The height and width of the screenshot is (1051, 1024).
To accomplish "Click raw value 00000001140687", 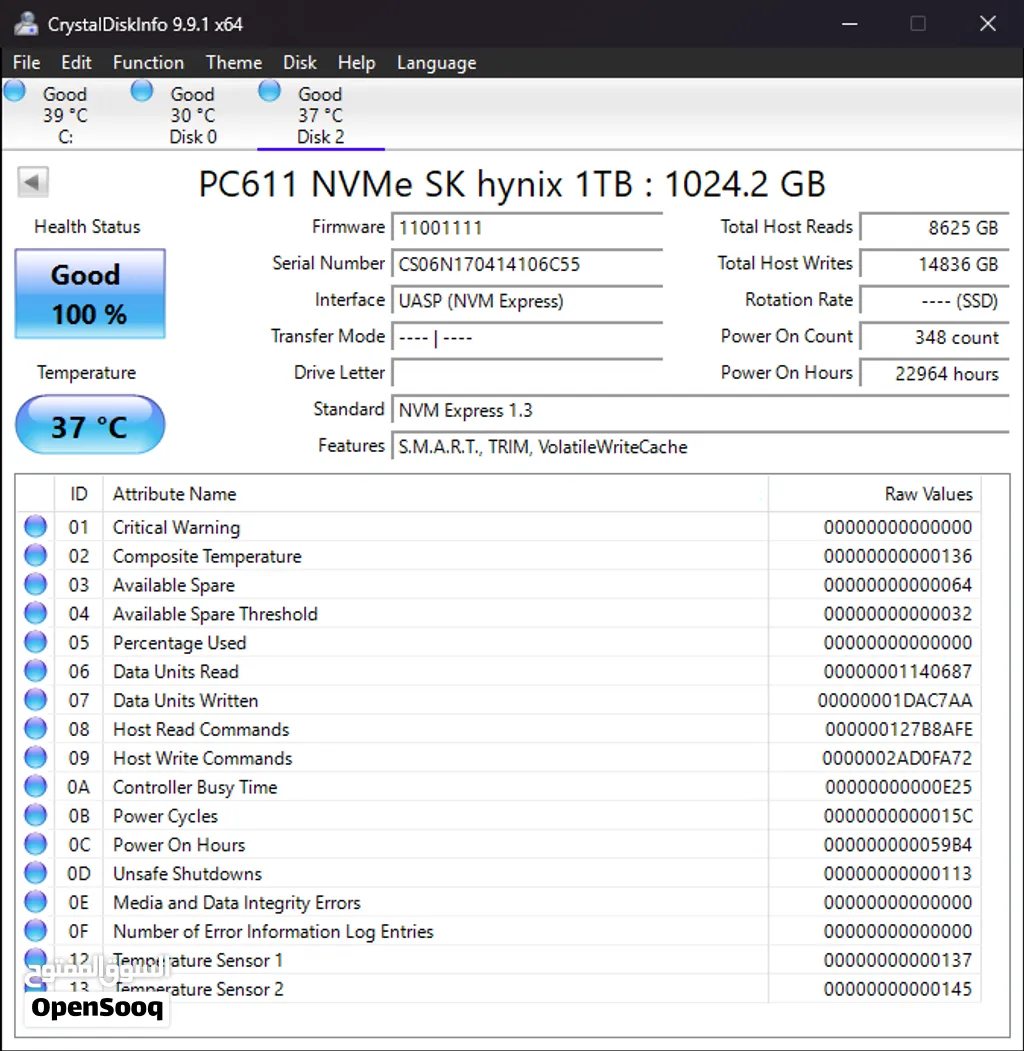I will click(898, 672).
